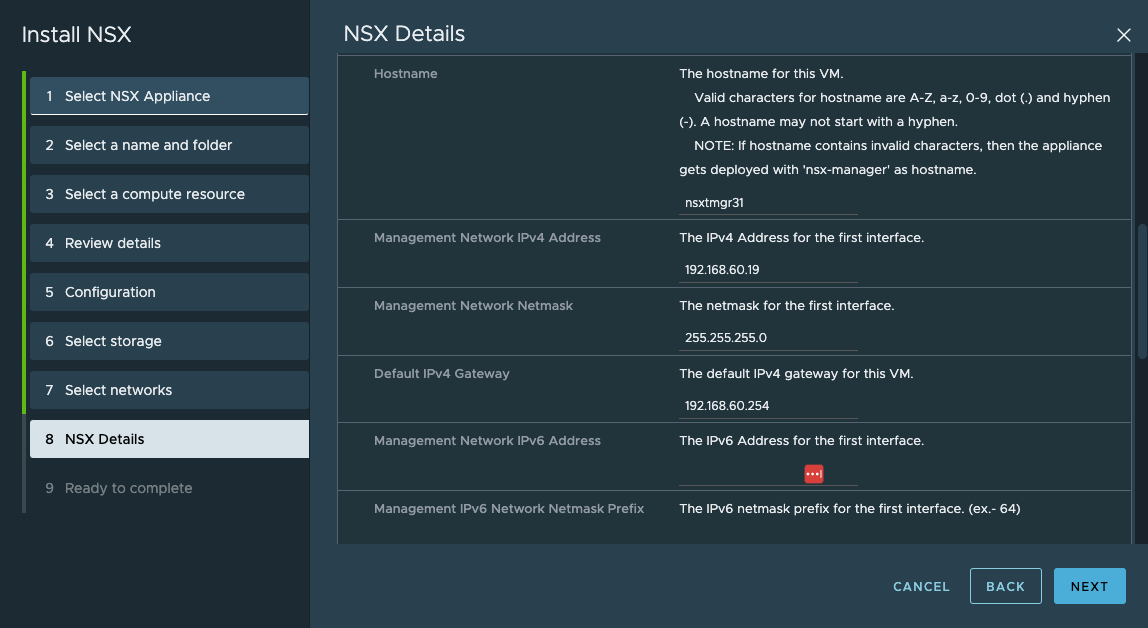Go to step 1 Select NSX Appliance
Viewport: 1148px width, 628px height.
pyautogui.click(x=169, y=96)
